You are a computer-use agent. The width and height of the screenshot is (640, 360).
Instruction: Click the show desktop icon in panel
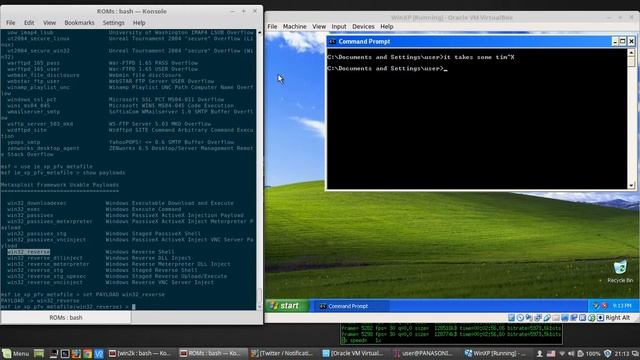(x=38, y=353)
